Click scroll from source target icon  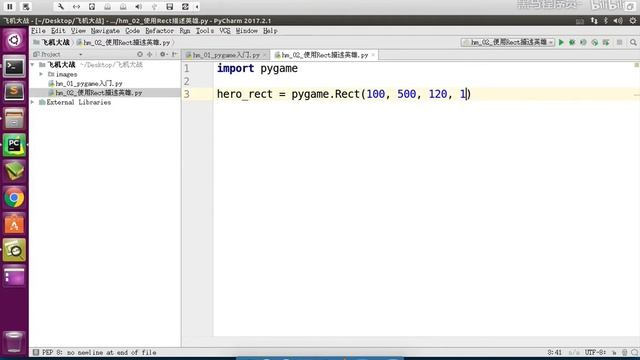click(x=140, y=54)
